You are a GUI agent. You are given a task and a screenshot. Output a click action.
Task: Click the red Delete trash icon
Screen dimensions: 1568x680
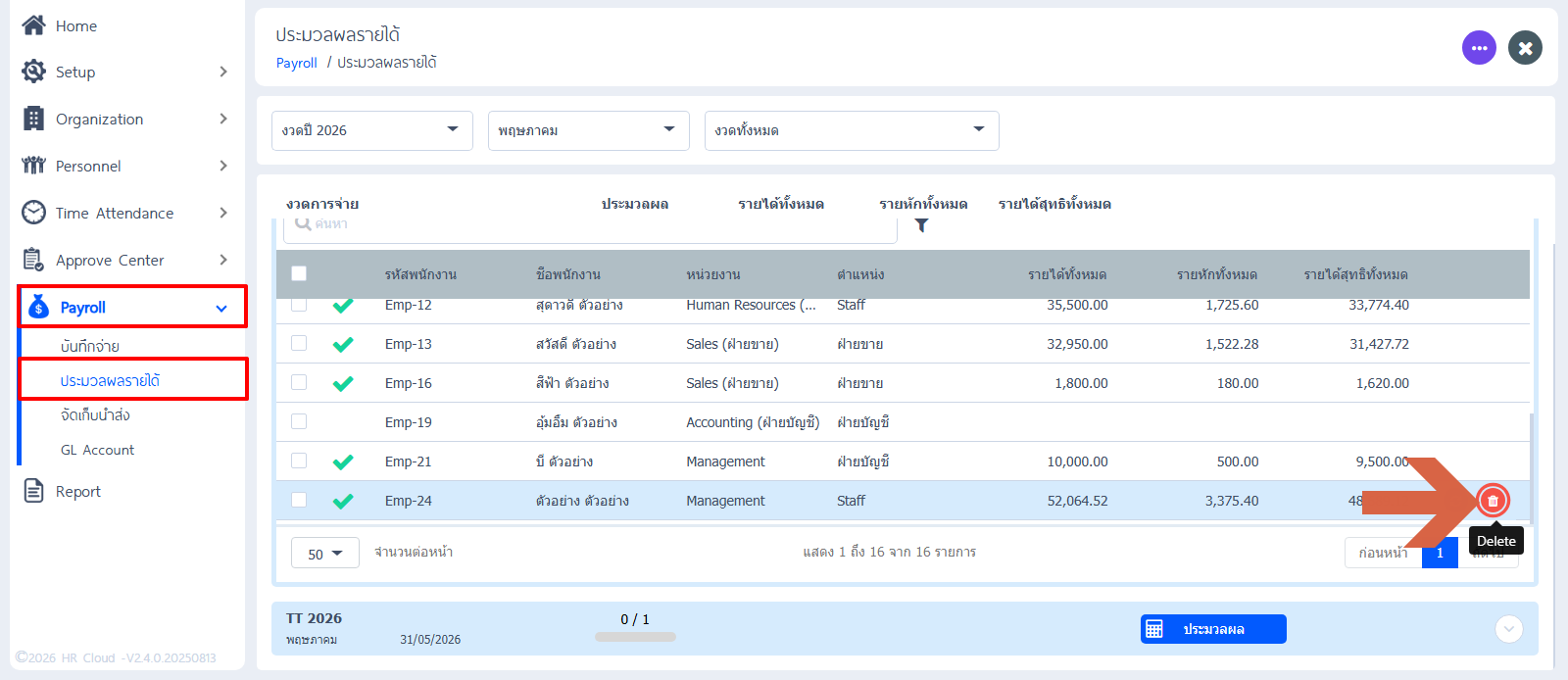click(1493, 501)
